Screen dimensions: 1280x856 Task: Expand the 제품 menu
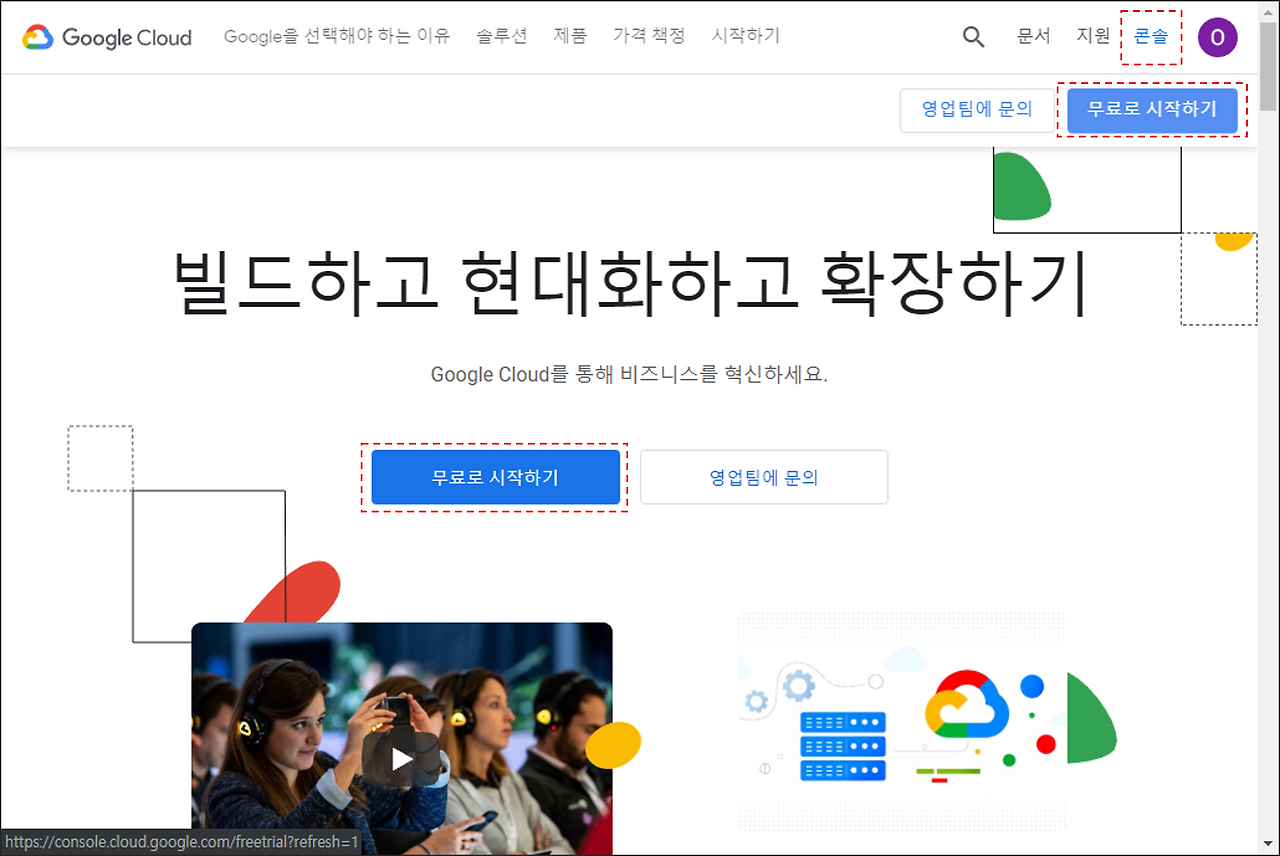pyautogui.click(x=570, y=36)
